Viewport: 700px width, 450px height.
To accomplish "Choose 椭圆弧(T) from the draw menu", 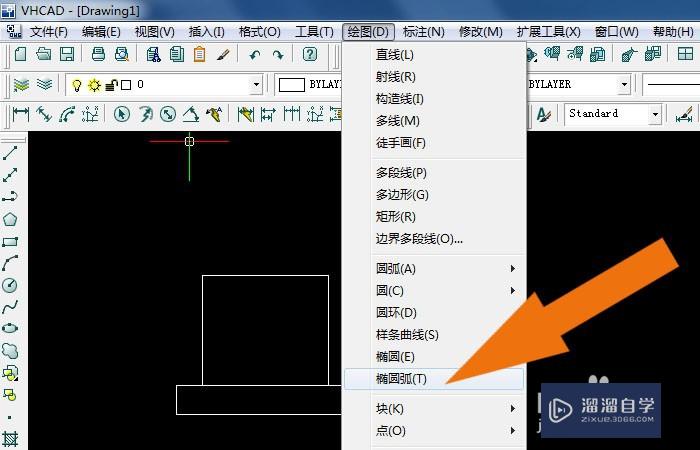I will pyautogui.click(x=434, y=379).
